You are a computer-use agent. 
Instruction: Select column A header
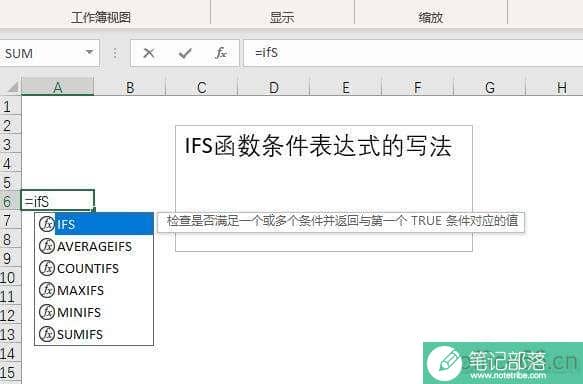[58, 87]
